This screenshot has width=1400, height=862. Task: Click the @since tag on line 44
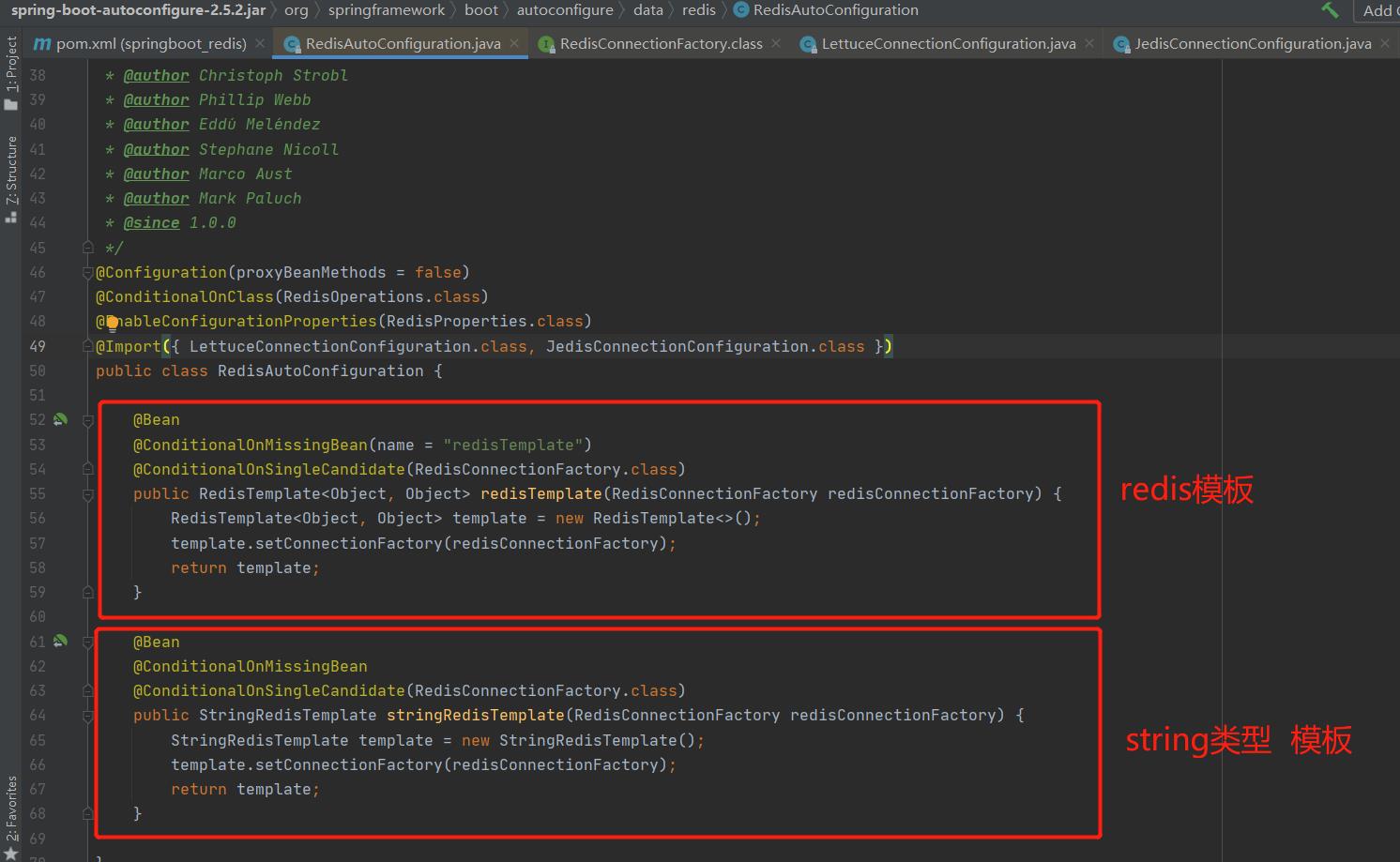(151, 222)
